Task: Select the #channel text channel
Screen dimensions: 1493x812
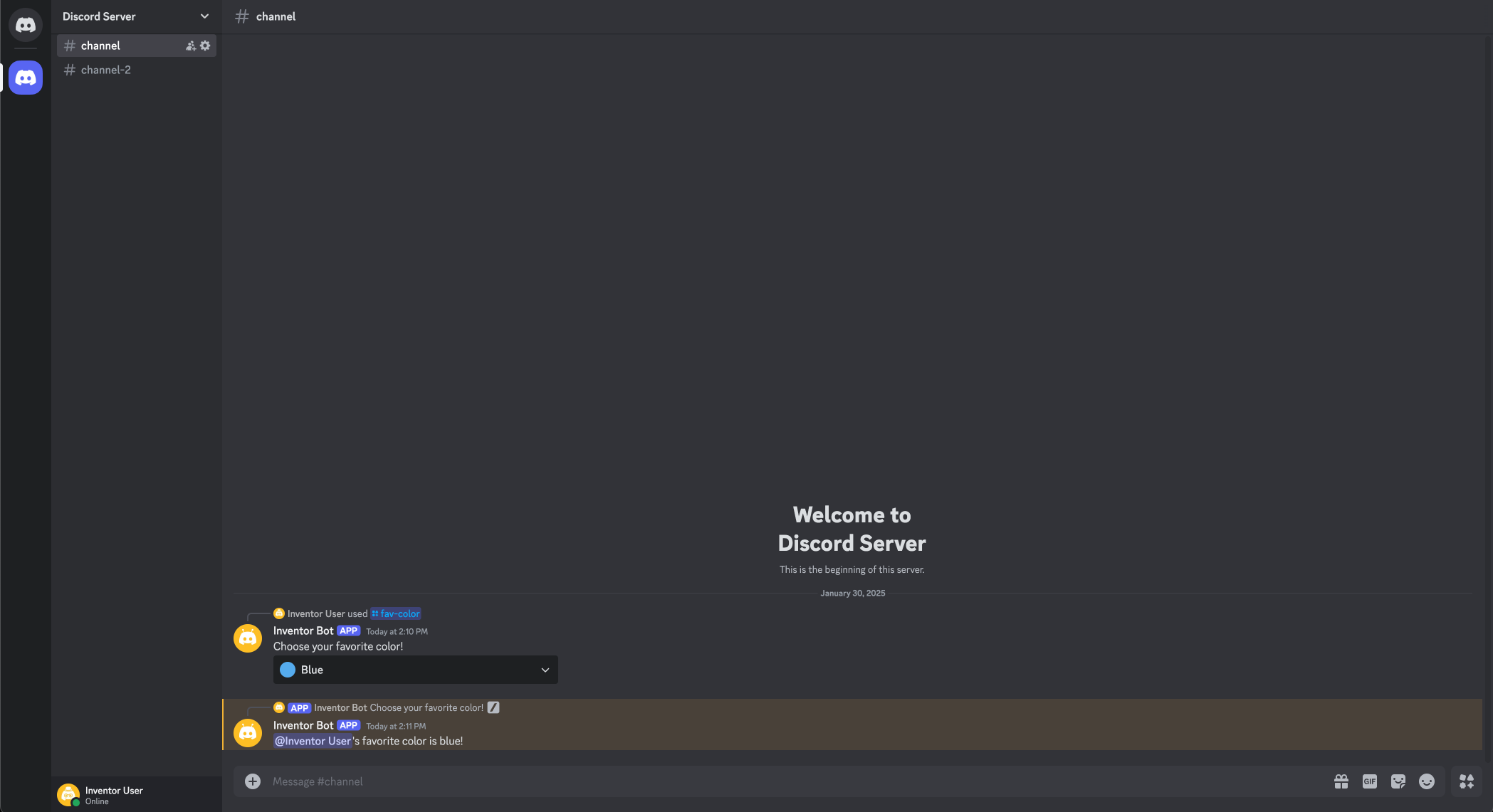Action: tap(137, 46)
